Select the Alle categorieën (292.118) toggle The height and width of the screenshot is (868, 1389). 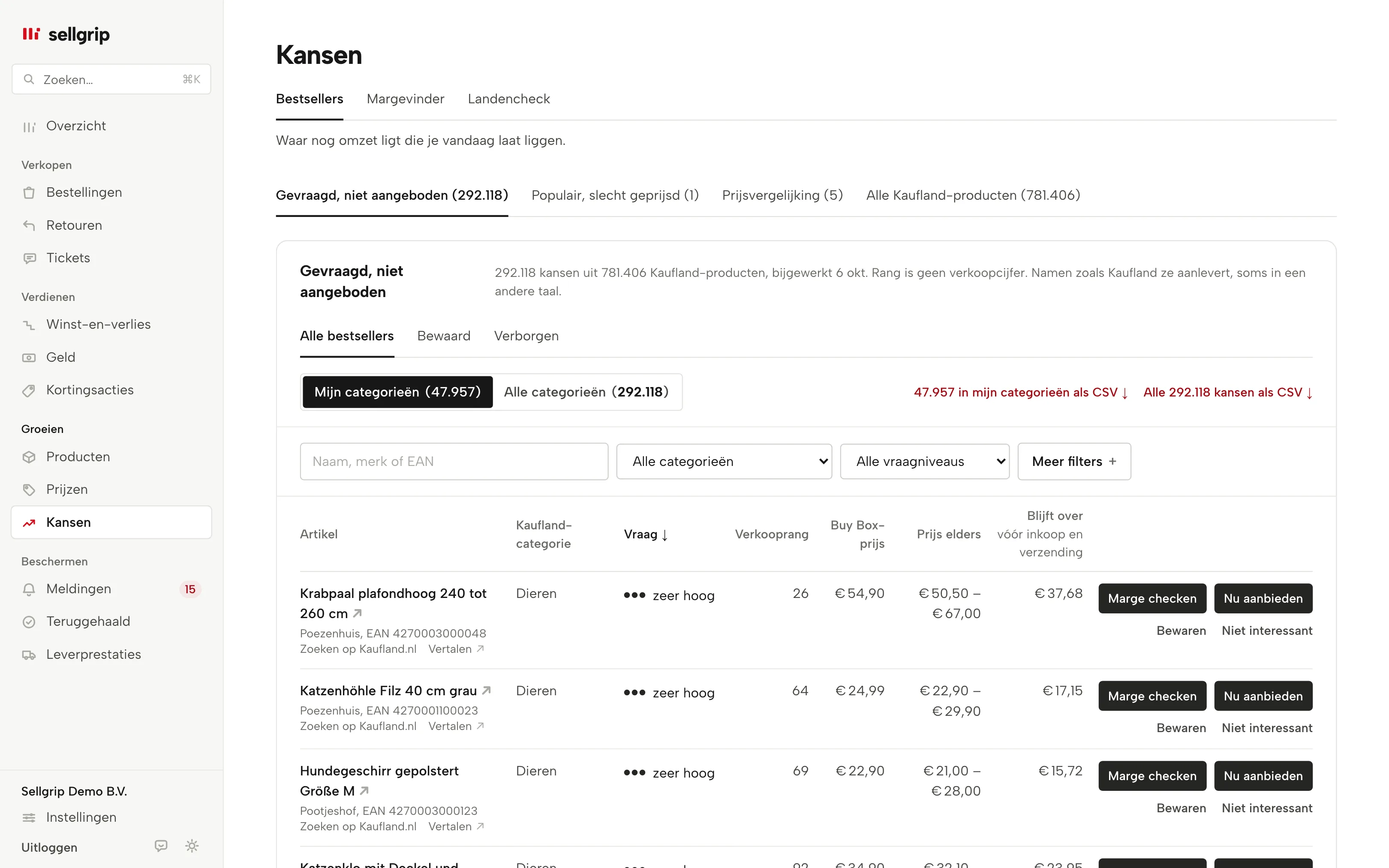[586, 392]
